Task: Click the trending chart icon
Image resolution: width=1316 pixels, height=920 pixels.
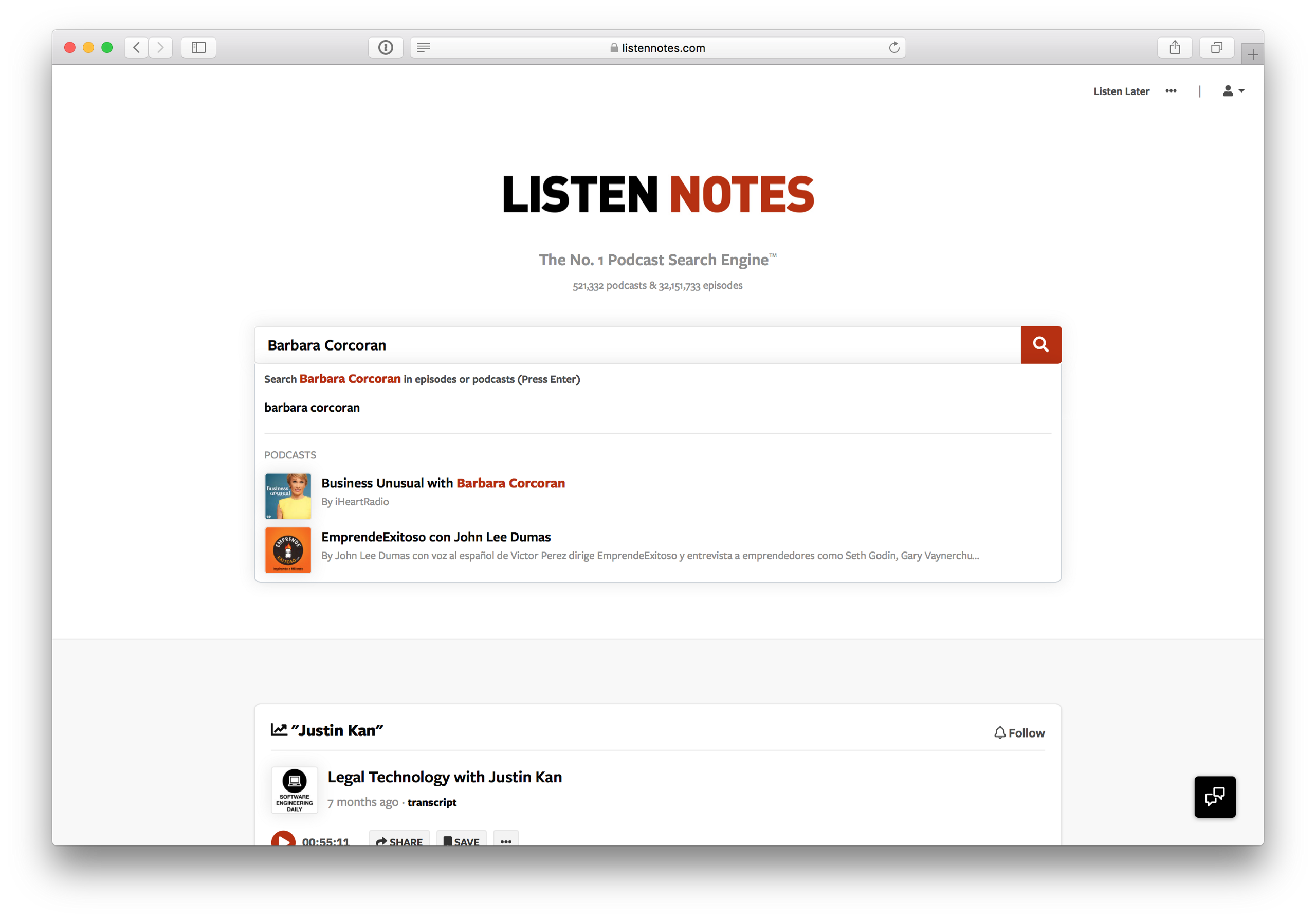Action: [x=278, y=730]
